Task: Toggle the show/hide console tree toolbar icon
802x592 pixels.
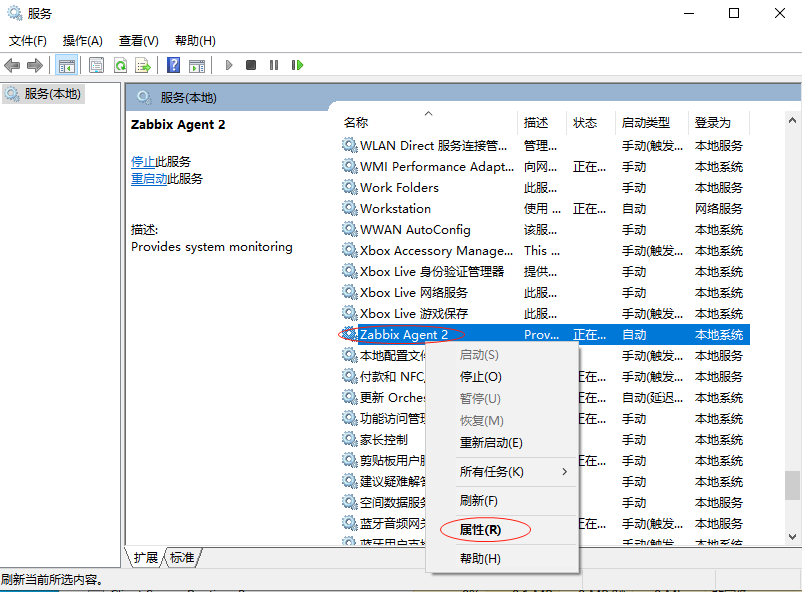Action: (x=67, y=65)
